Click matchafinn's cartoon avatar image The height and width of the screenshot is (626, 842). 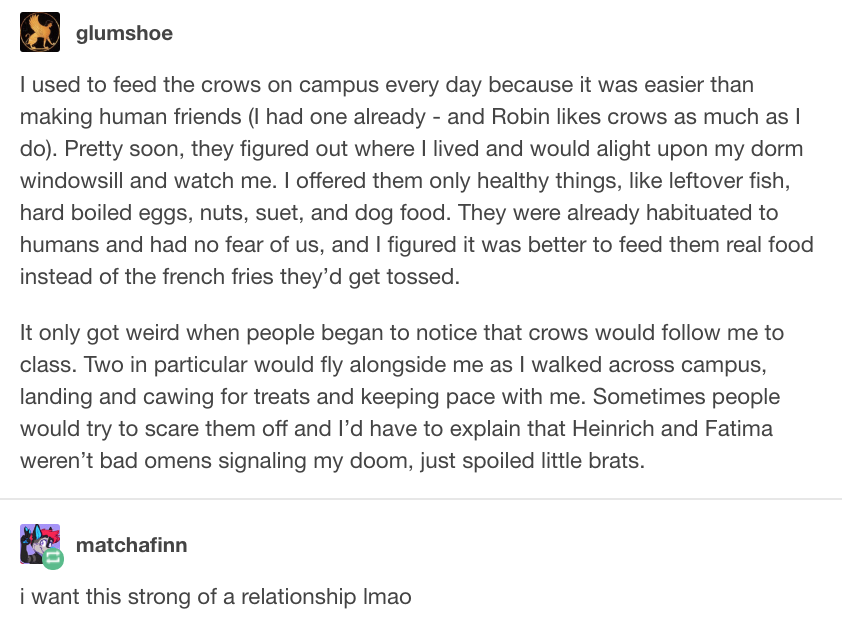click(40, 544)
